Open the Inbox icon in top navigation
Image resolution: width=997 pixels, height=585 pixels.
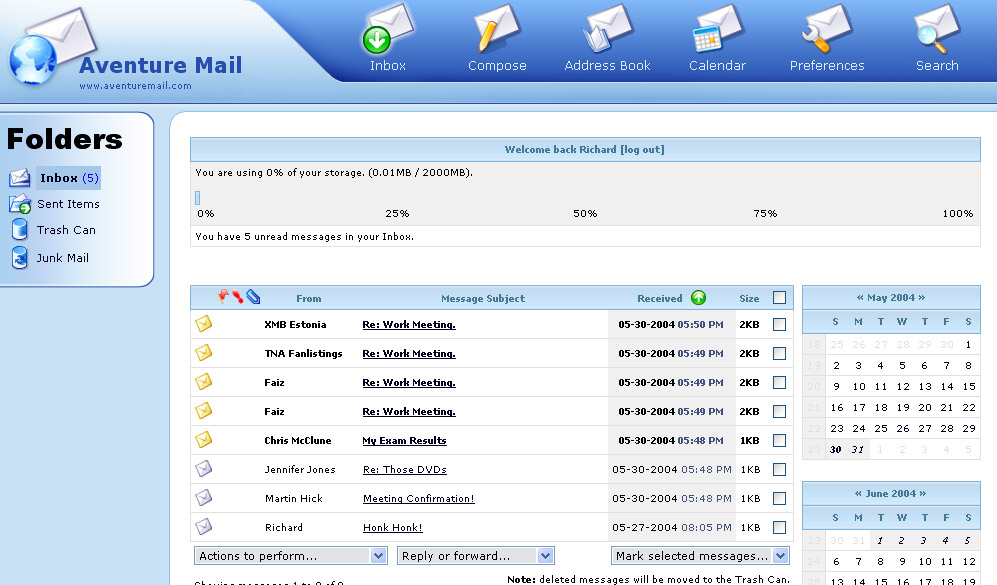[x=388, y=29]
